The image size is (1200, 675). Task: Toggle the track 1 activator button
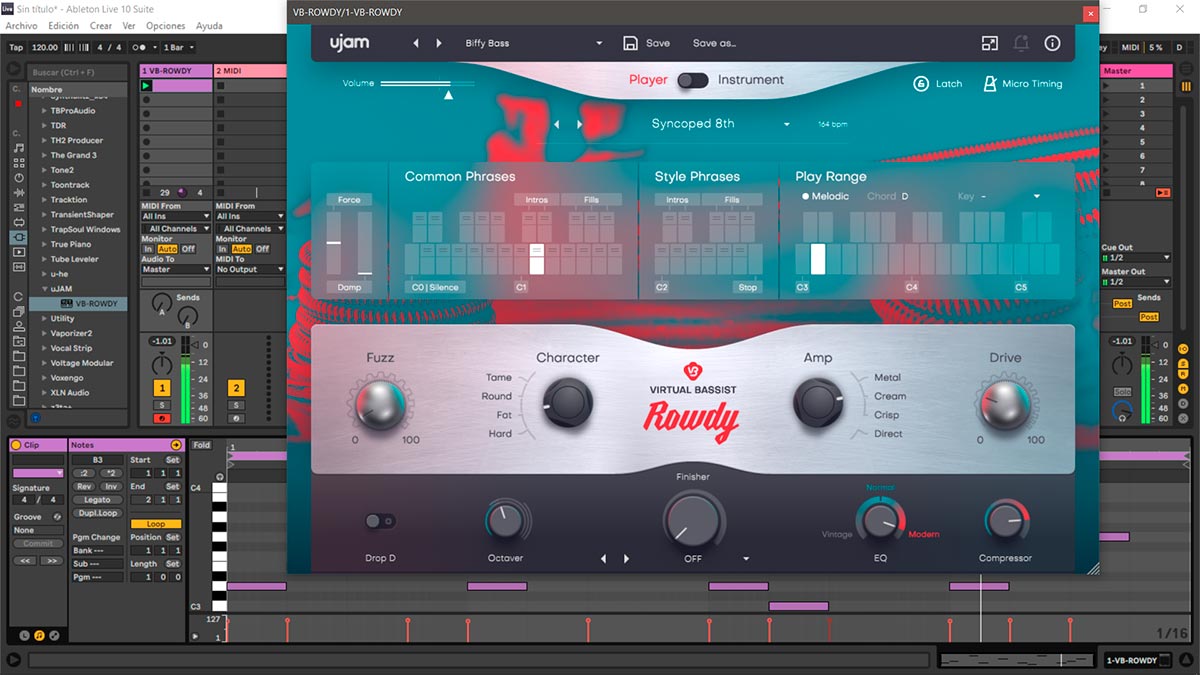[x=161, y=387]
